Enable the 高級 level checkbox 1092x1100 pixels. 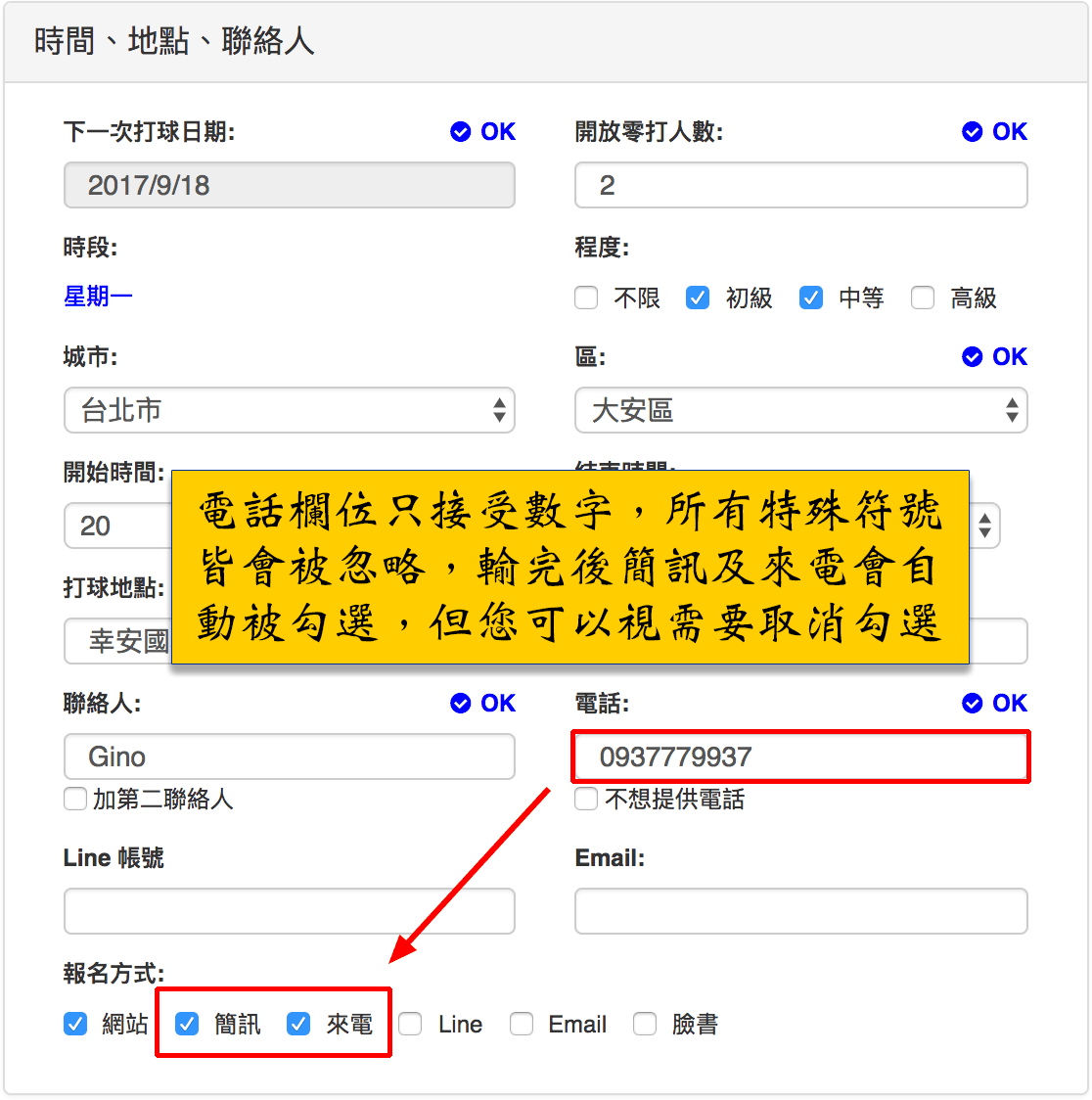(x=923, y=298)
